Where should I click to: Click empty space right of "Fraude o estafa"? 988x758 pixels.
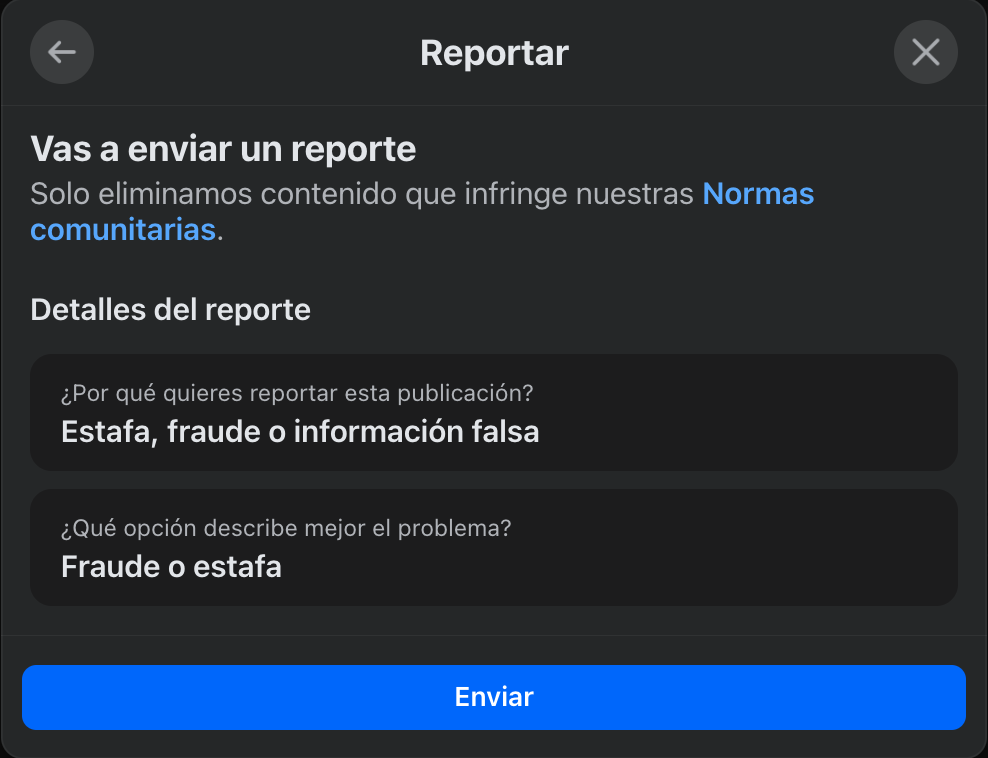click(650, 567)
